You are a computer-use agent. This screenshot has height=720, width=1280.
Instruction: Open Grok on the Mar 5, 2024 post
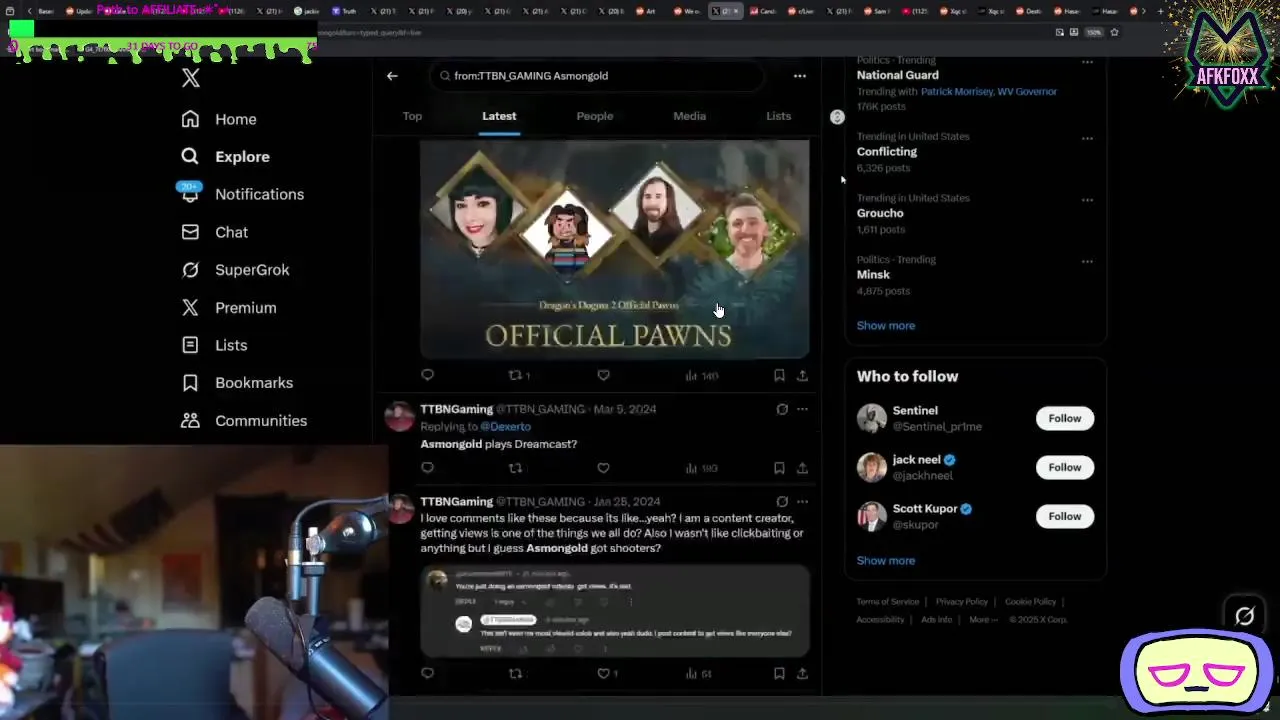click(x=782, y=409)
